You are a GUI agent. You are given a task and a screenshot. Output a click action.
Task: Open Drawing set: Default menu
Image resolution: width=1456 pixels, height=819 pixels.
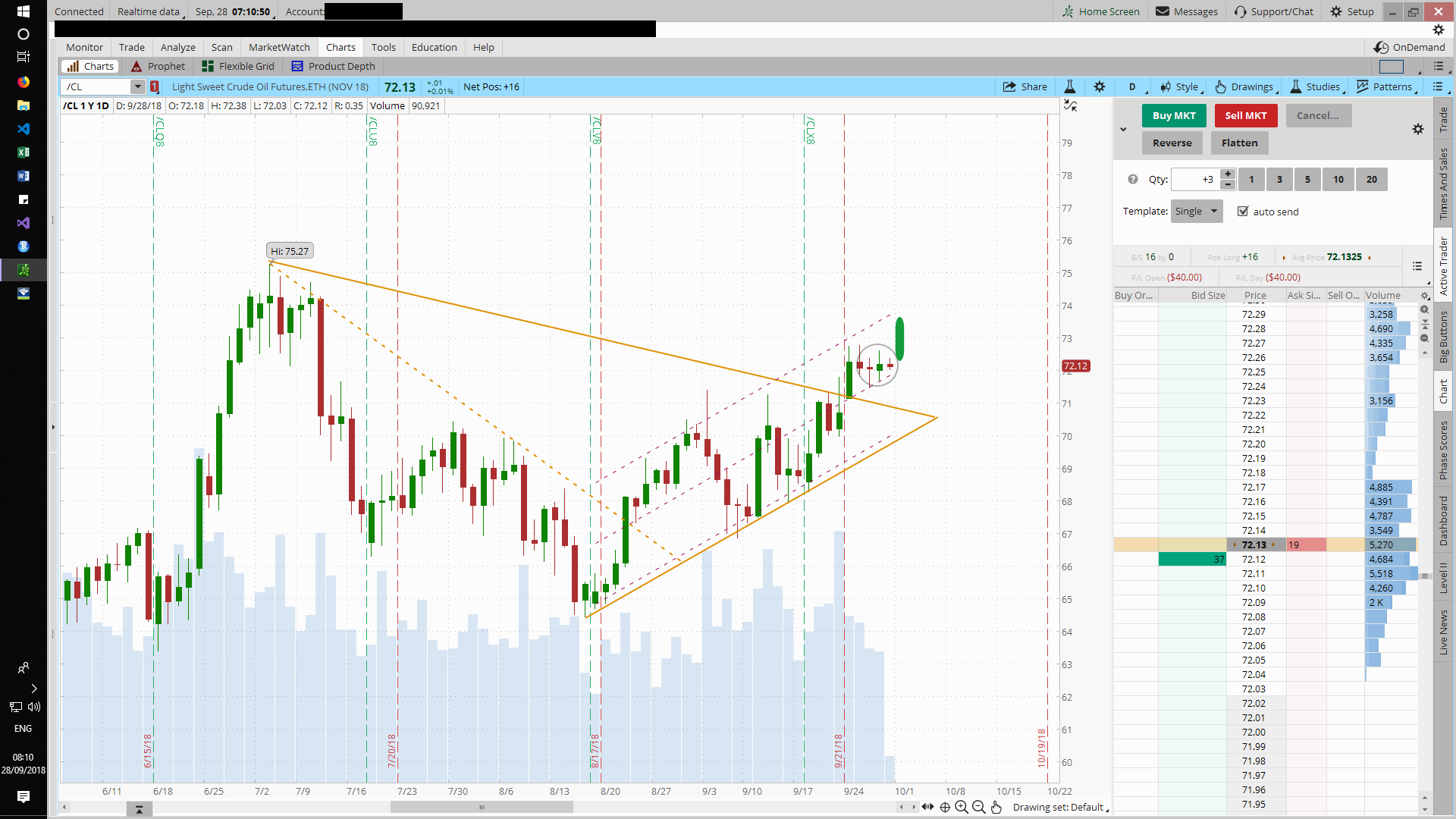(x=1060, y=807)
